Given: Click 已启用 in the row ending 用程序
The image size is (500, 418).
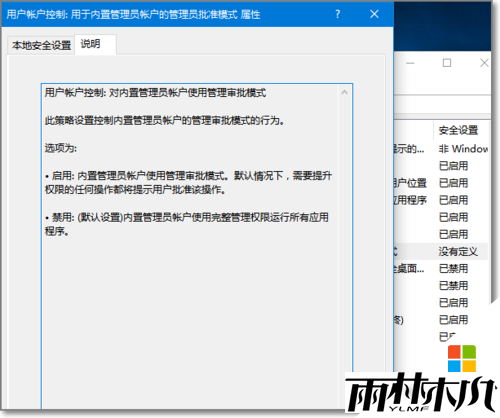Looking at the screenshot, I should pos(453,200).
